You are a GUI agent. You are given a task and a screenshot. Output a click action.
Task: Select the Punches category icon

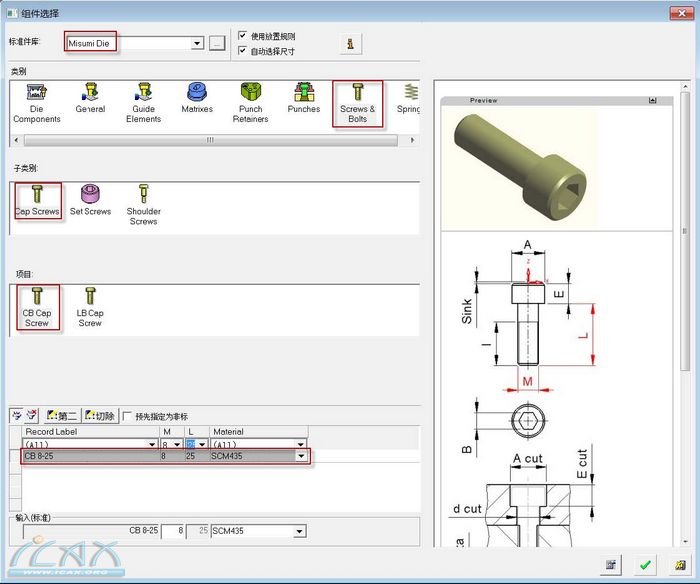pyautogui.click(x=303, y=97)
